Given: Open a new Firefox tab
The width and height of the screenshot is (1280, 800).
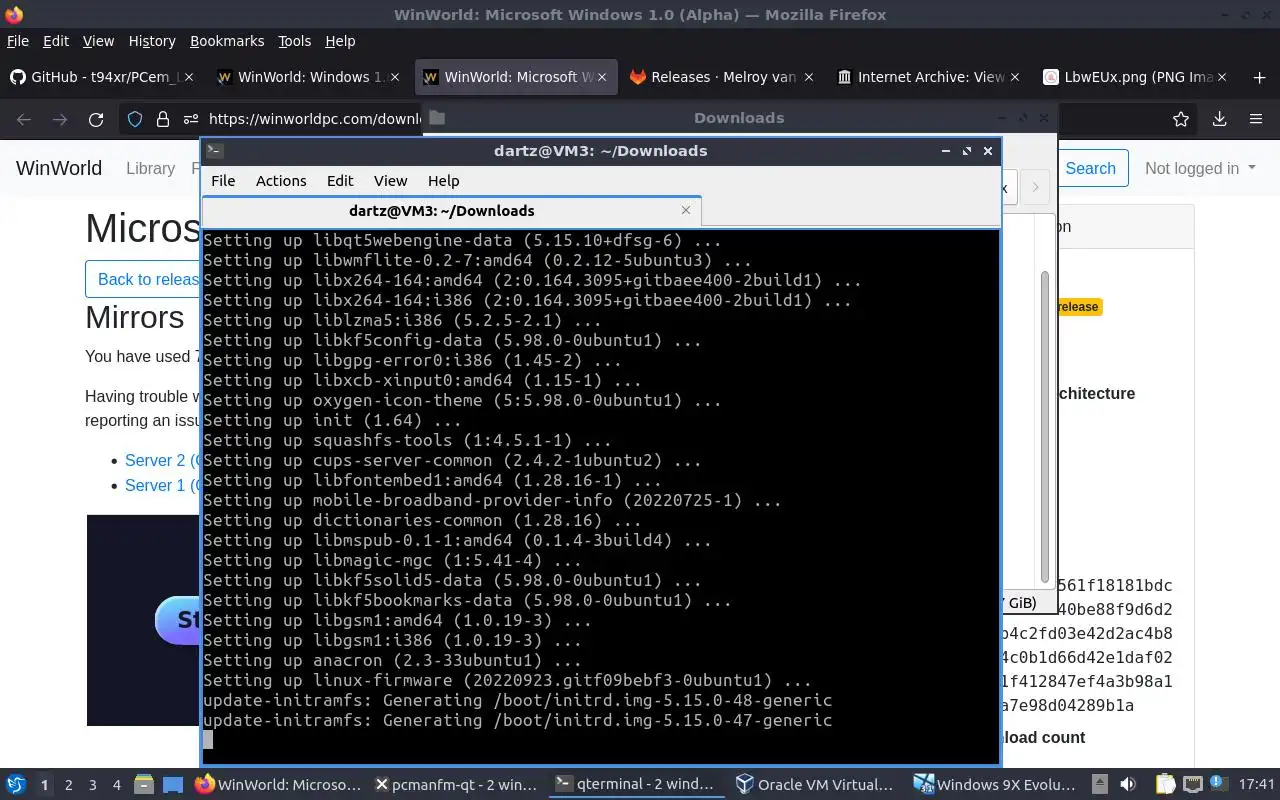Looking at the screenshot, I should pyautogui.click(x=1259, y=77).
